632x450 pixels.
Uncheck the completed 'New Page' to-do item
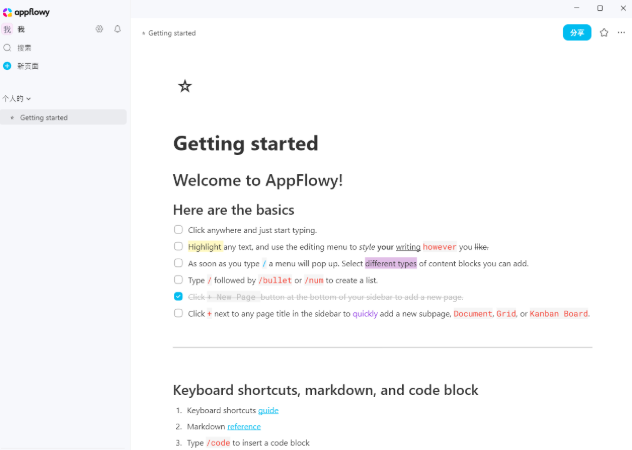178,297
